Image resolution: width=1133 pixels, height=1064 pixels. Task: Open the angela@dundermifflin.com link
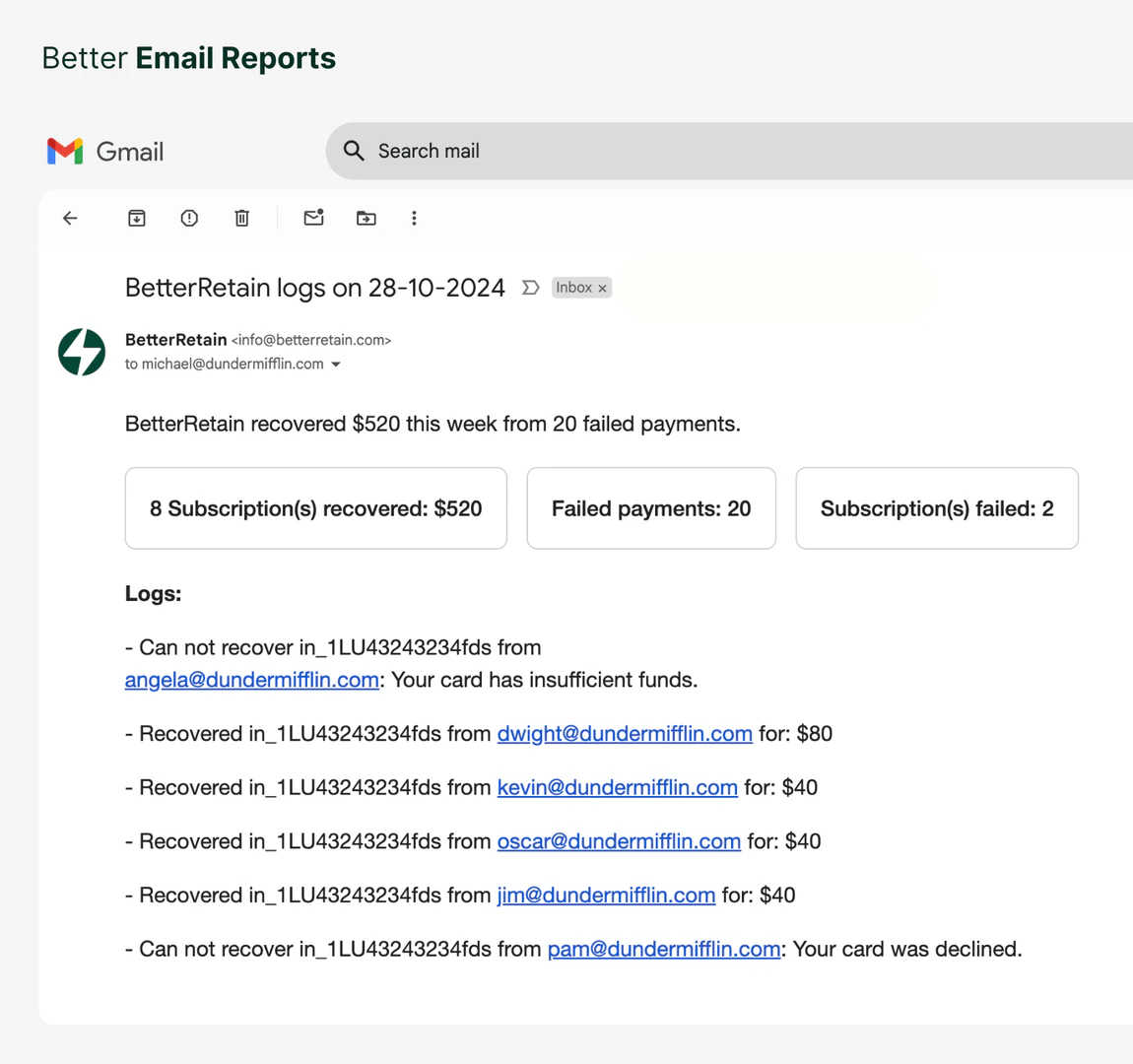click(x=251, y=680)
